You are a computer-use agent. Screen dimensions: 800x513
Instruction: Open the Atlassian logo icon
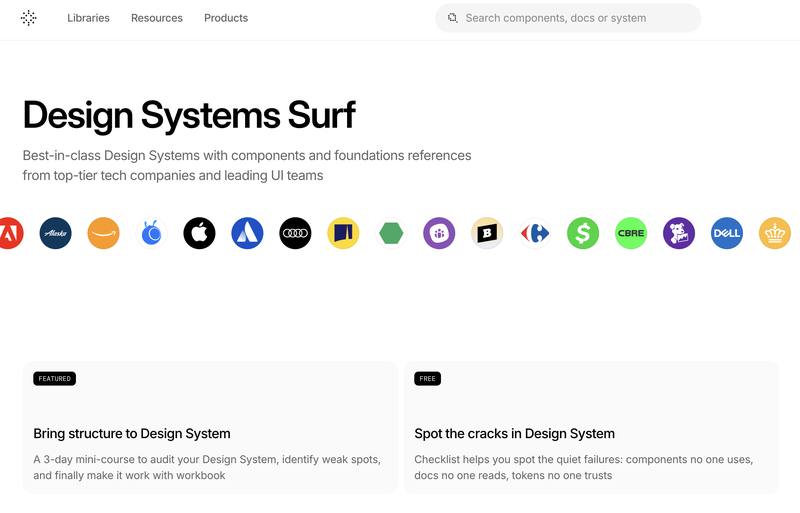[x=247, y=233]
